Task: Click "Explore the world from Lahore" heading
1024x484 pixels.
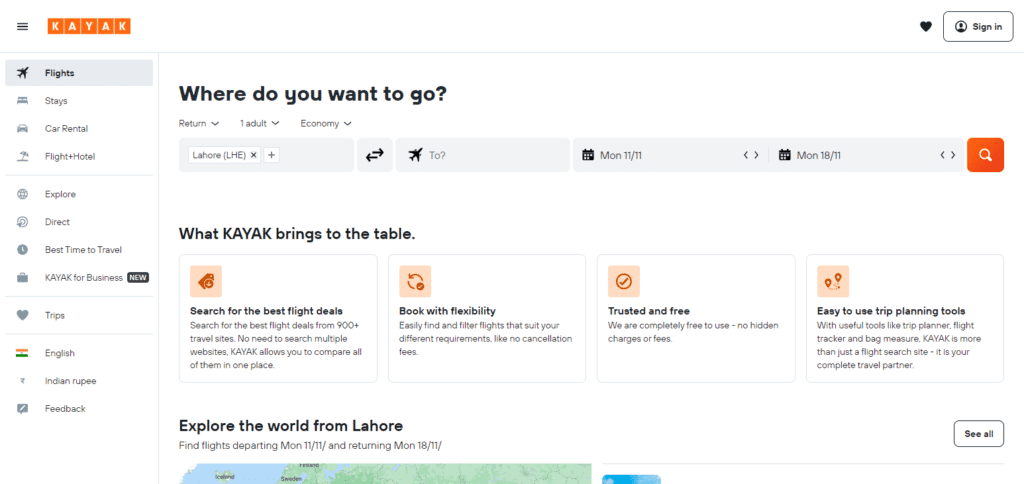Action: pos(291,426)
